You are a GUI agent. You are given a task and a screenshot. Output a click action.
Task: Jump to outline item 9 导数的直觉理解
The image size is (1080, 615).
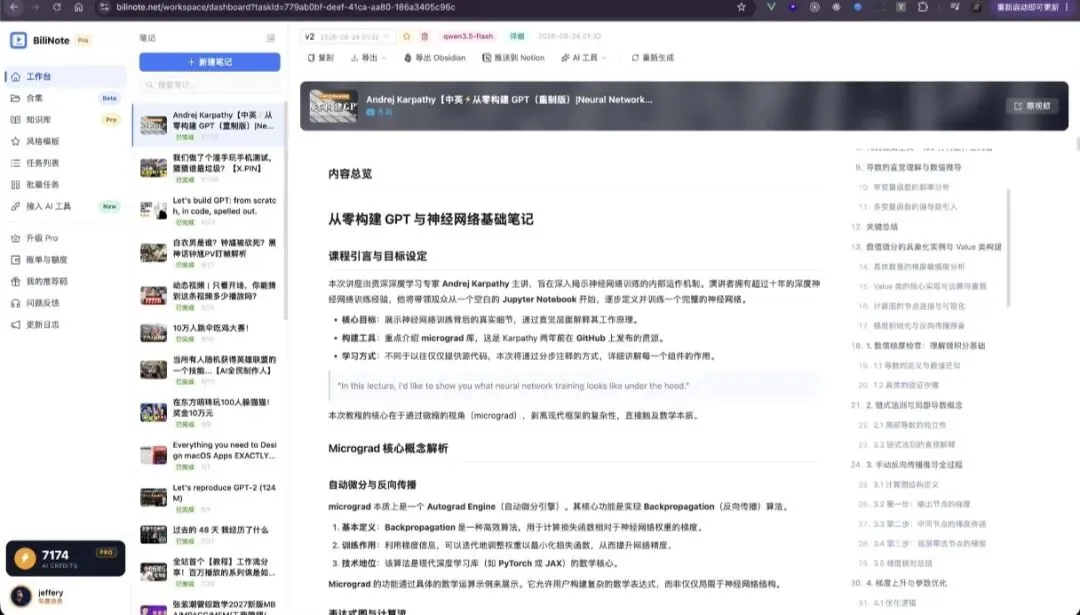[x=908, y=167]
